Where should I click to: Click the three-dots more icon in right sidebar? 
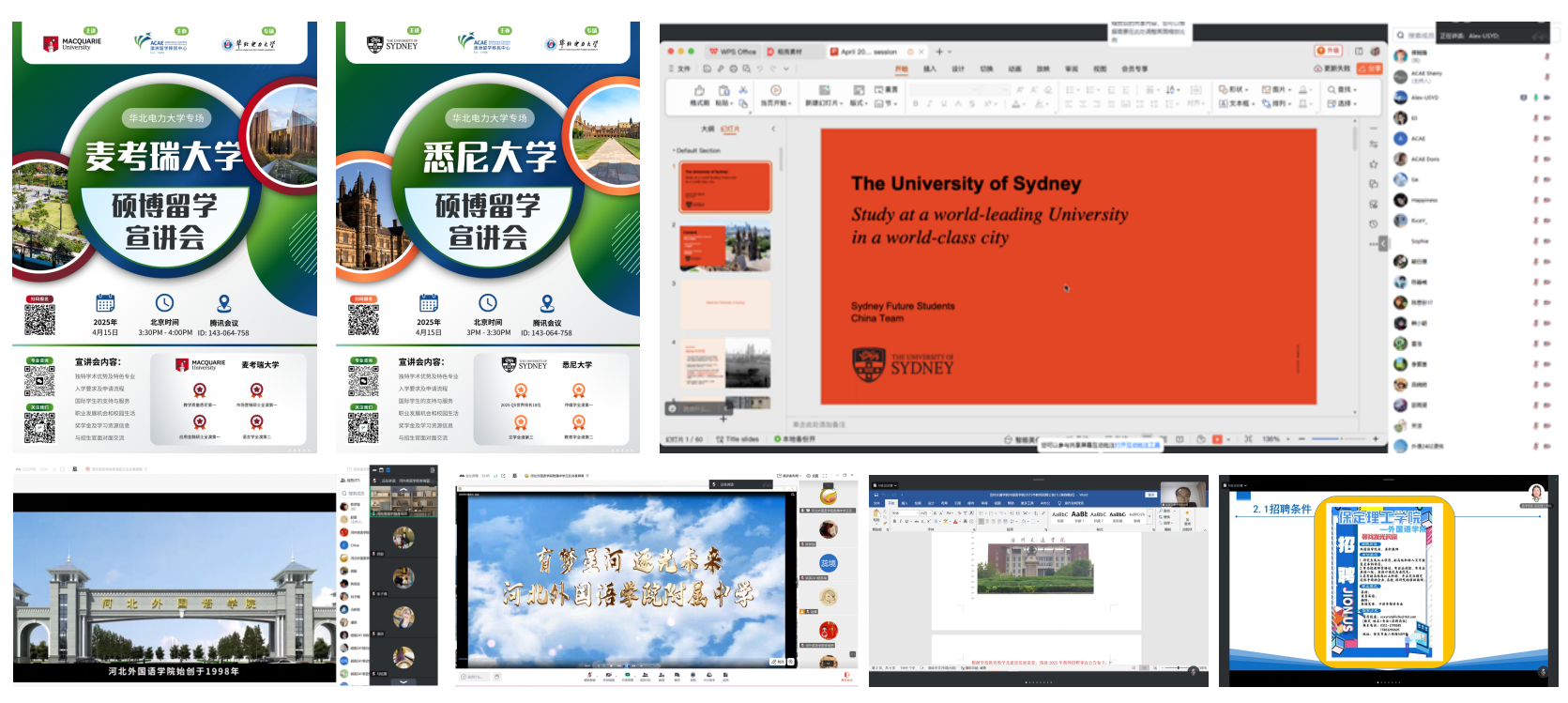[x=1372, y=244]
